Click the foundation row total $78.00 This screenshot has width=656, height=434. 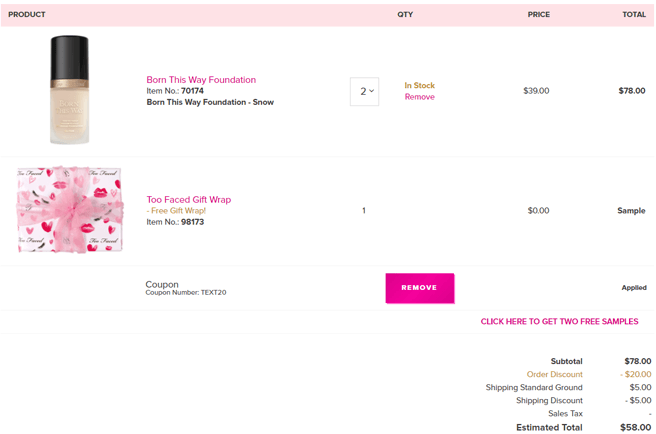click(632, 91)
